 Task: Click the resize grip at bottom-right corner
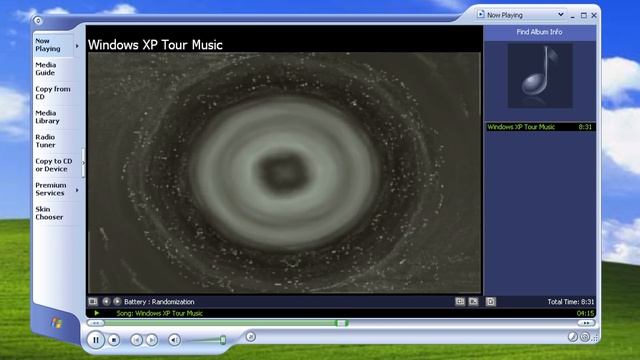(595, 338)
